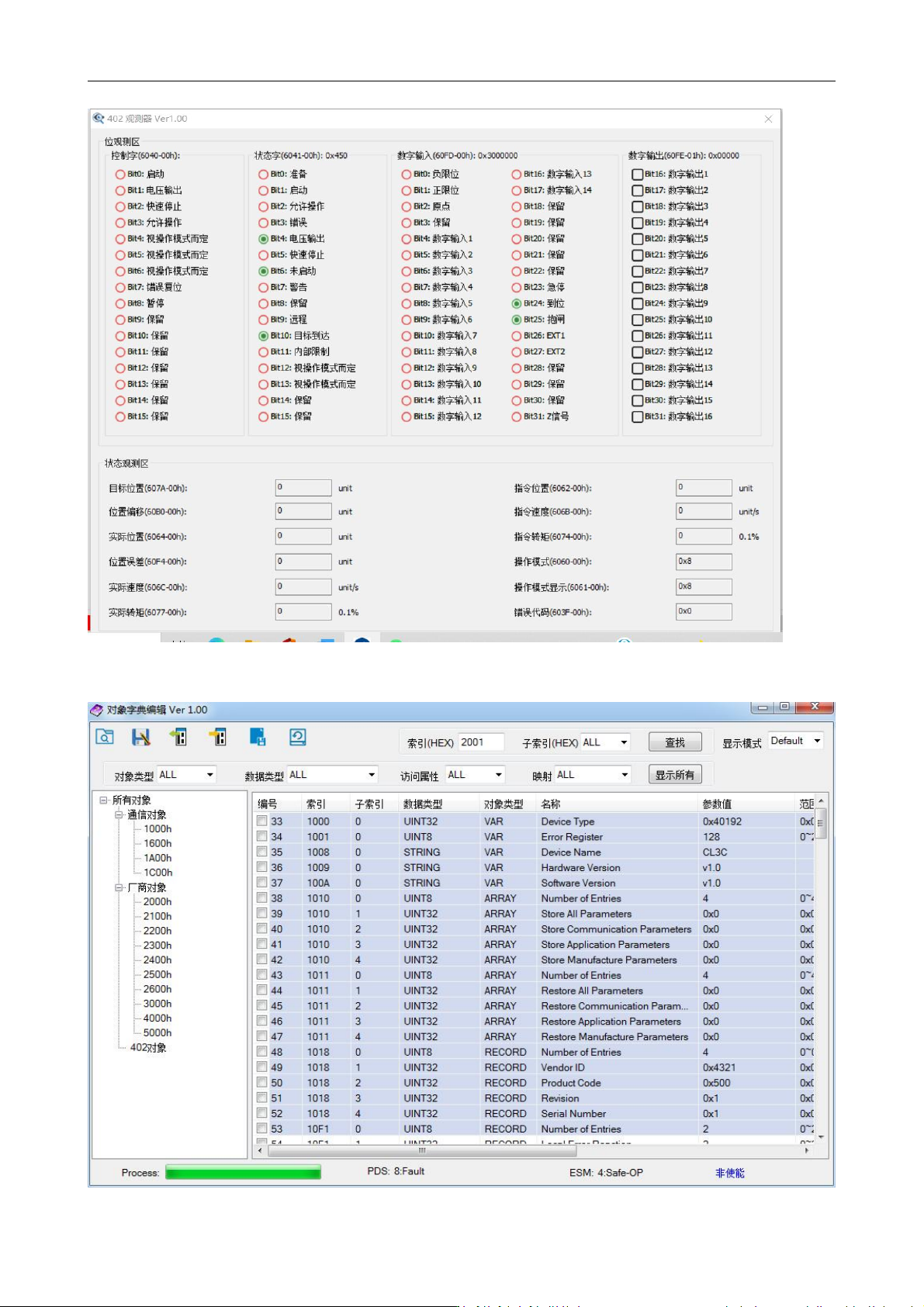This screenshot has width=924, height=1307.
Task: Click the blue document export icon
Action: click(258, 737)
